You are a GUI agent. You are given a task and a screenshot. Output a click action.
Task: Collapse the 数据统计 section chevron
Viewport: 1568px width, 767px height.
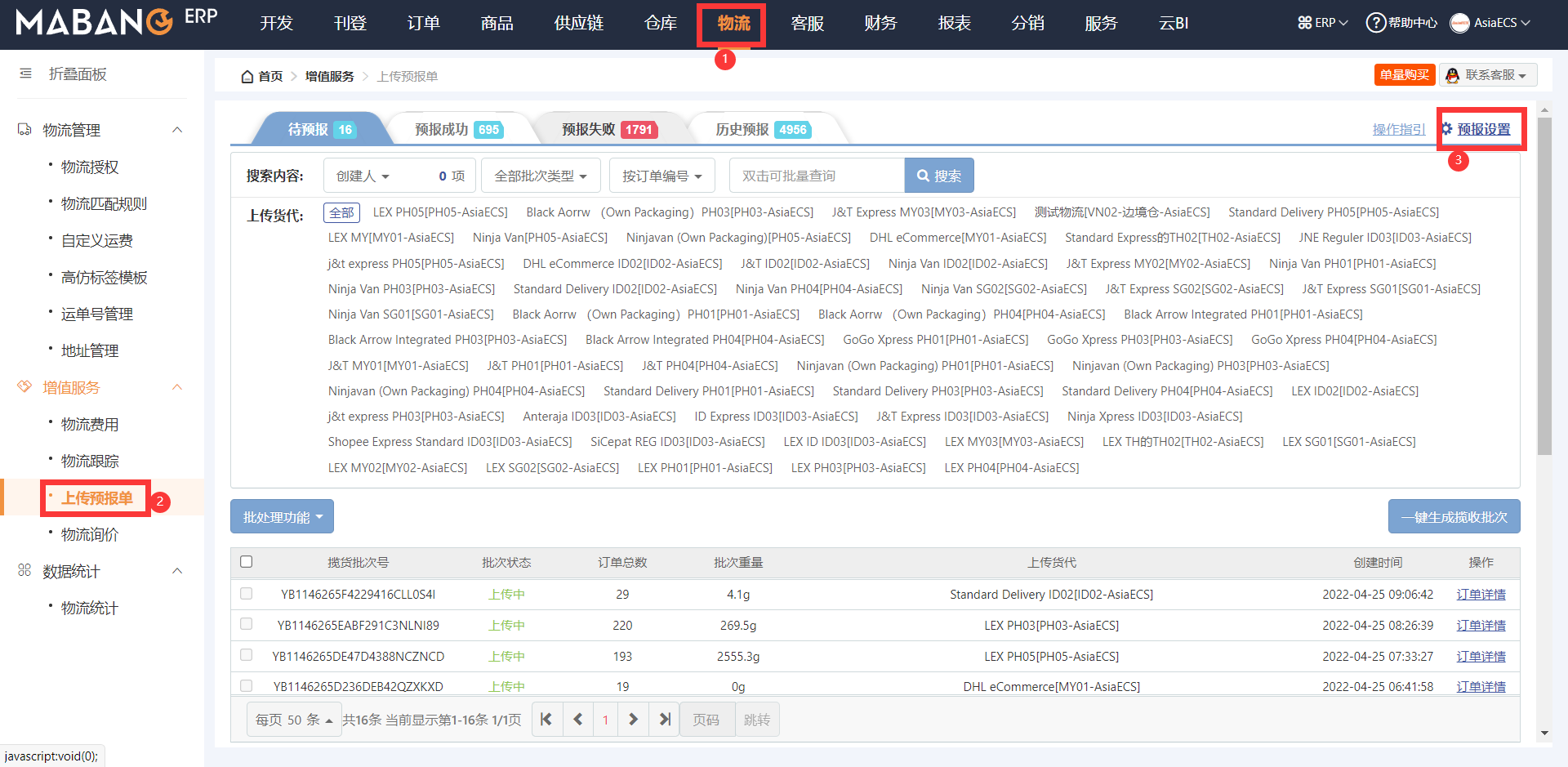(177, 571)
